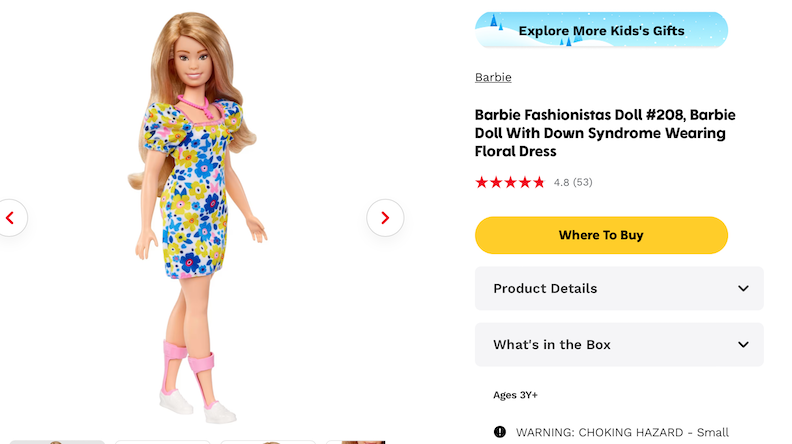Open the Explore More Kids's Gifts banner
792x444 pixels.
coord(601,30)
